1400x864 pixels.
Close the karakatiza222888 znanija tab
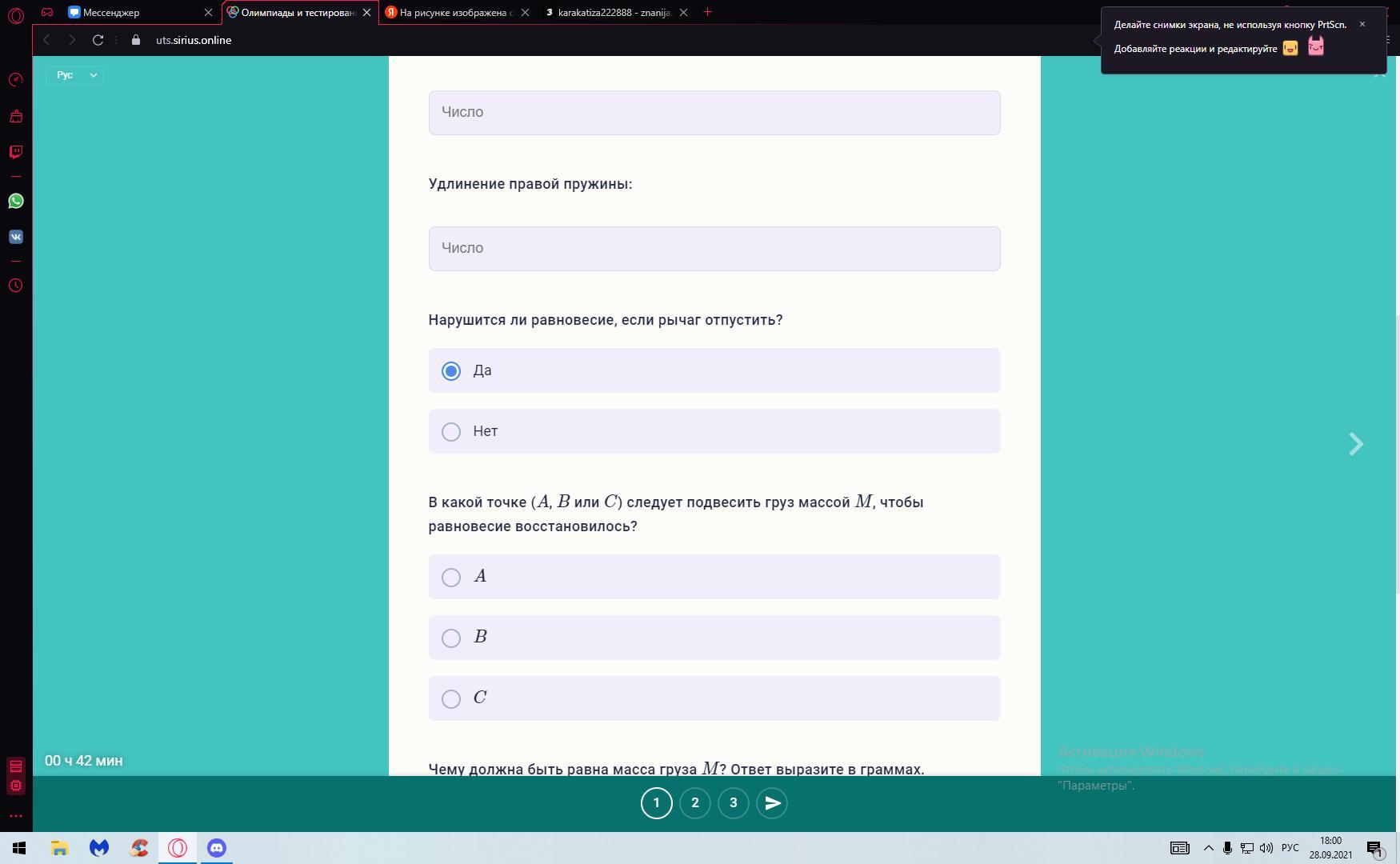(683, 13)
